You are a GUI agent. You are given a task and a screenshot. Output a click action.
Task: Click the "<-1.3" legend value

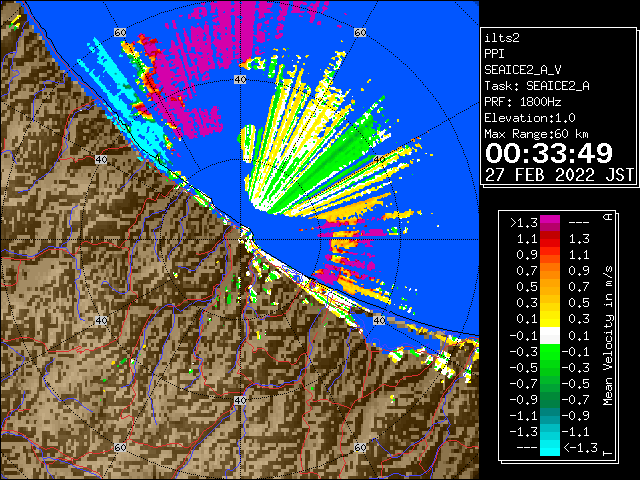click(581, 448)
